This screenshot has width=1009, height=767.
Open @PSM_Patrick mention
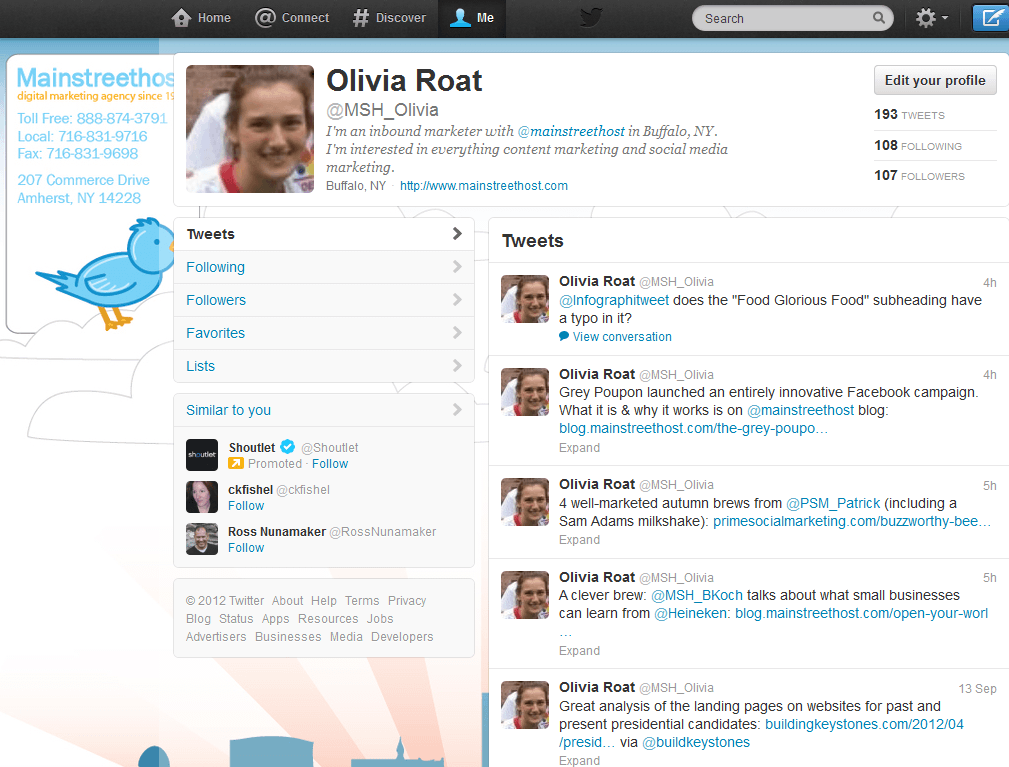coord(833,503)
